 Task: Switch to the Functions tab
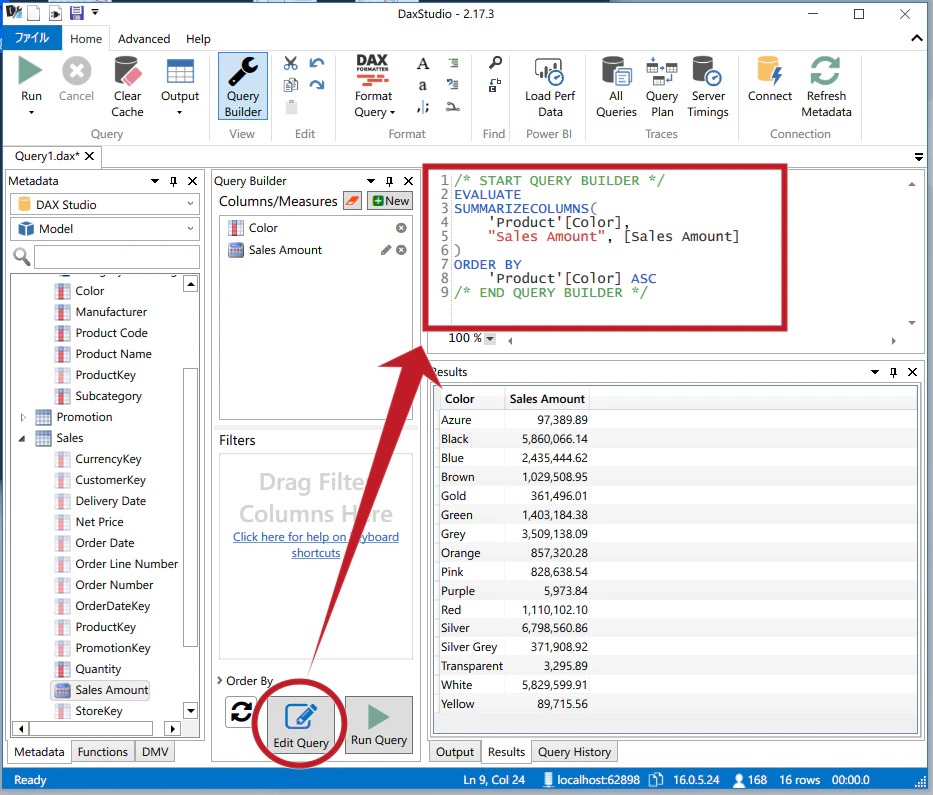point(102,752)
